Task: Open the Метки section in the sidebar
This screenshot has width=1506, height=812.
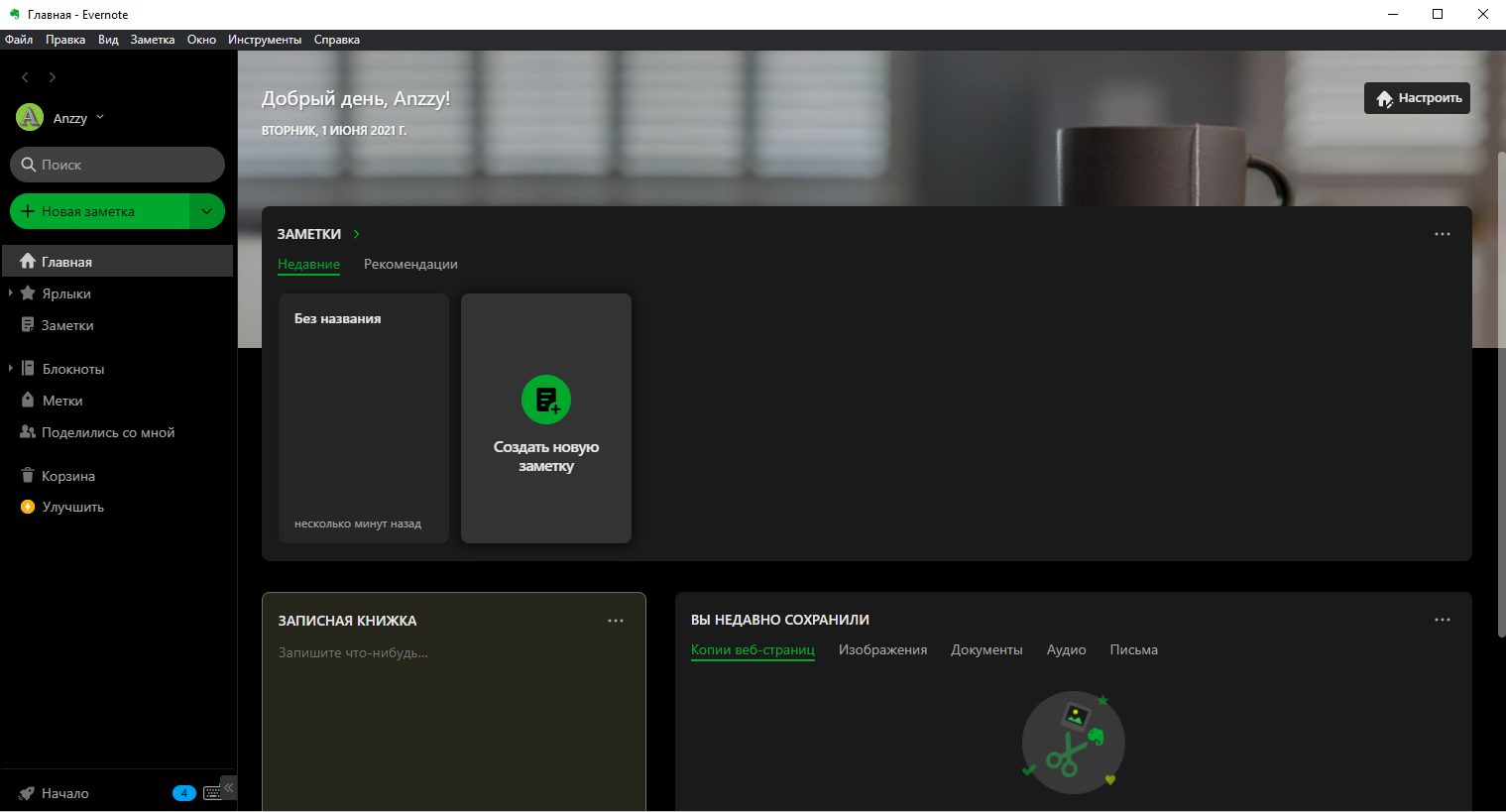Action: click(x=59, y=400)
